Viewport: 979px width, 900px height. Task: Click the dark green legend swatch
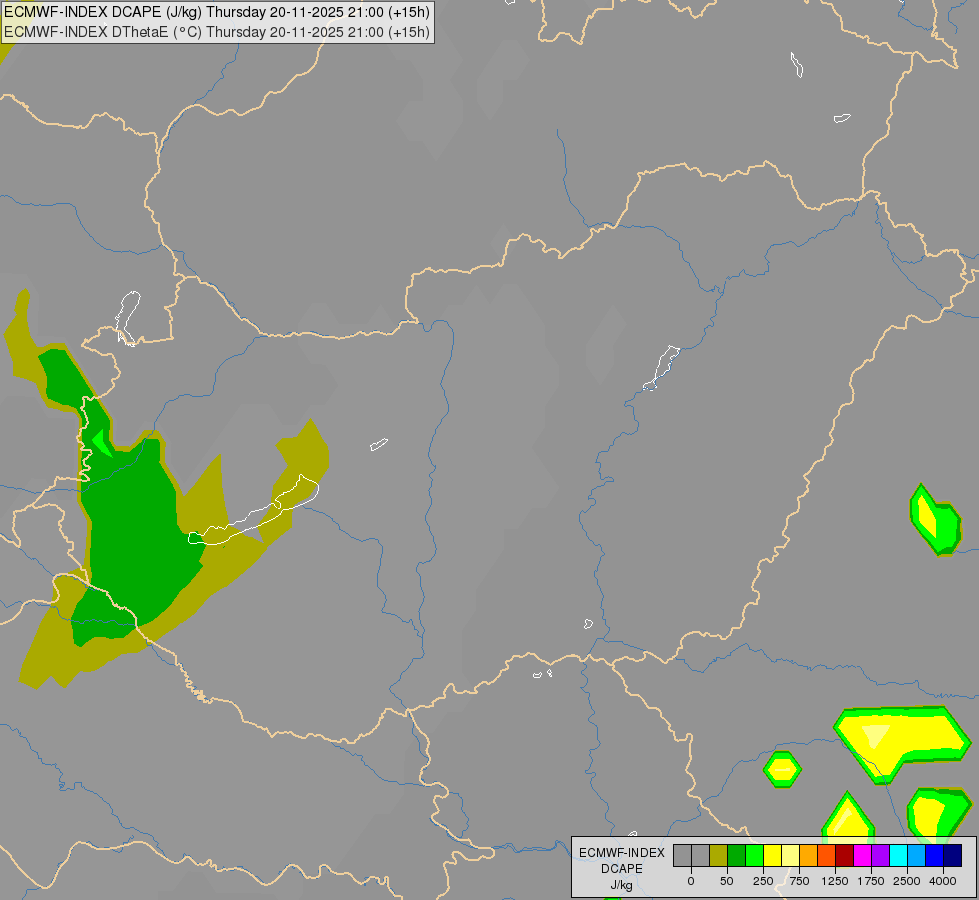pos(737,856)
